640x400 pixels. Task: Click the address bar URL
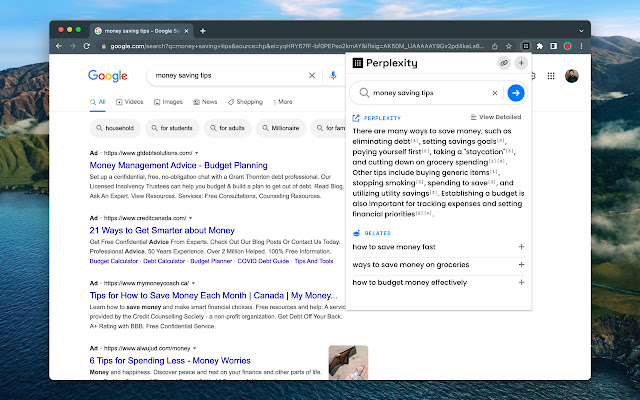[x=297, y=46]
